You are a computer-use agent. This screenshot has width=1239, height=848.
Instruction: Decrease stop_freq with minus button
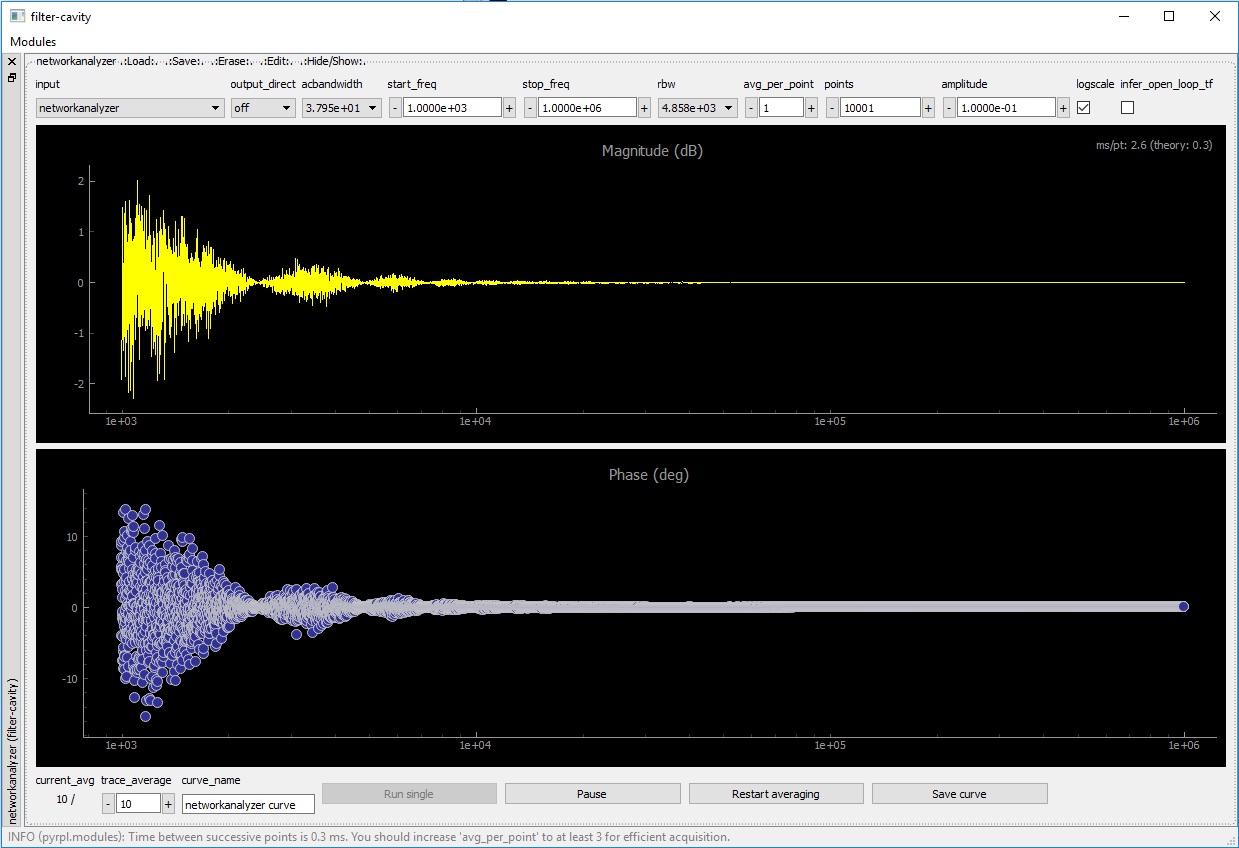[530, 108]
